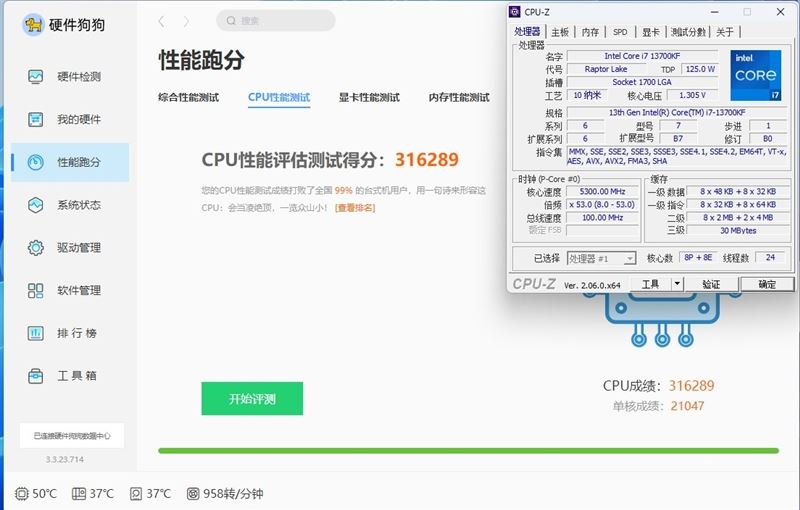Open the 查看排名 ranking link
This screenshot has height=510, width=800.
[x=355, y=208]
